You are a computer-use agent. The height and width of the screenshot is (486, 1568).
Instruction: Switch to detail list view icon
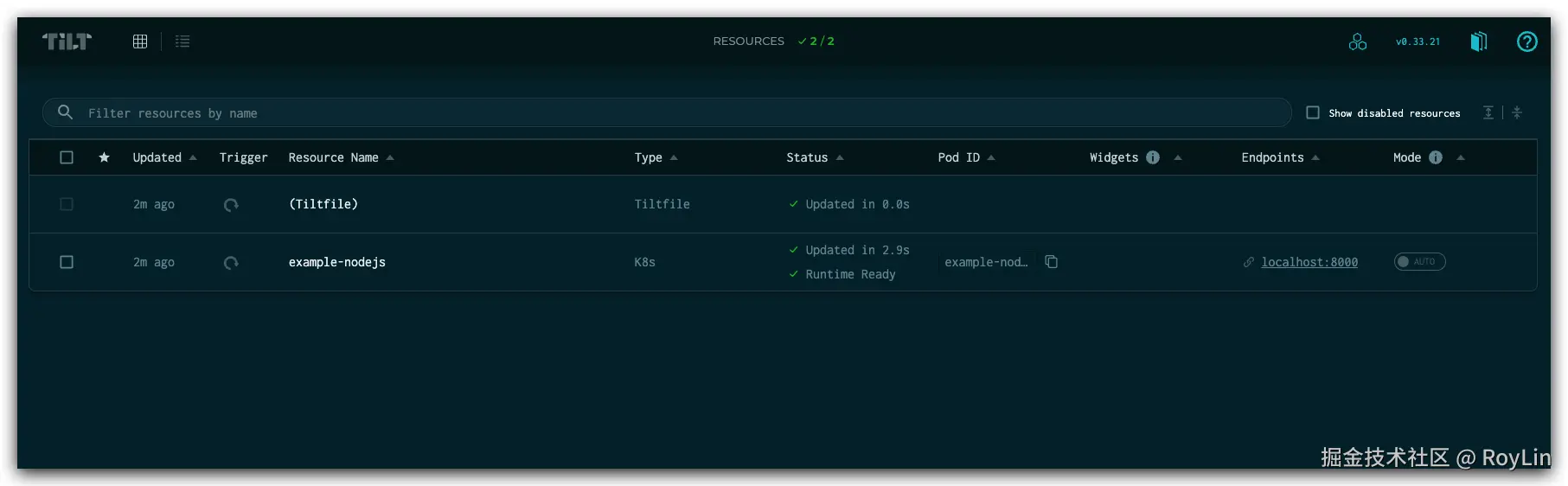pyautogui.click(x=182, y=42)
